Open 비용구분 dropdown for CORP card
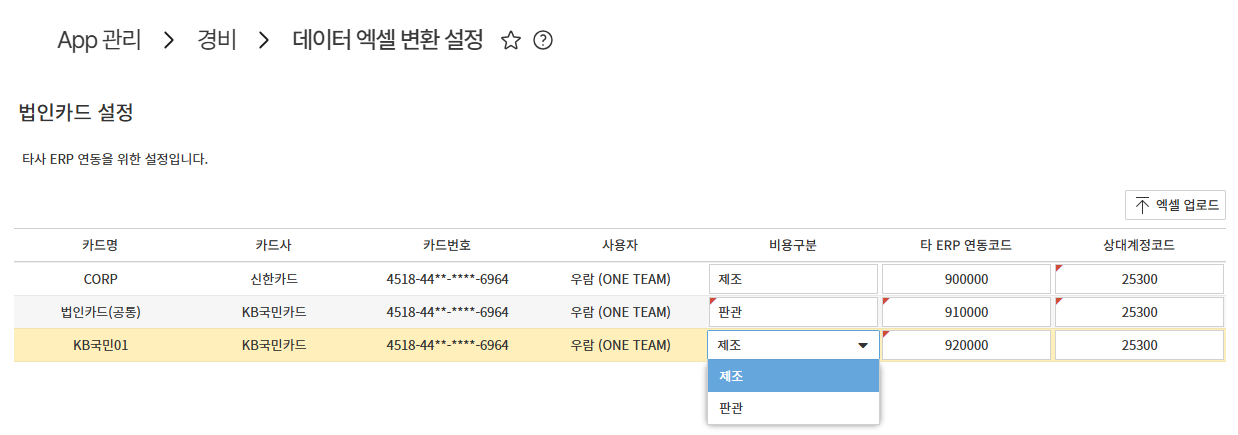The width and height of the screenshot is (1238, 435). (793, 279)
